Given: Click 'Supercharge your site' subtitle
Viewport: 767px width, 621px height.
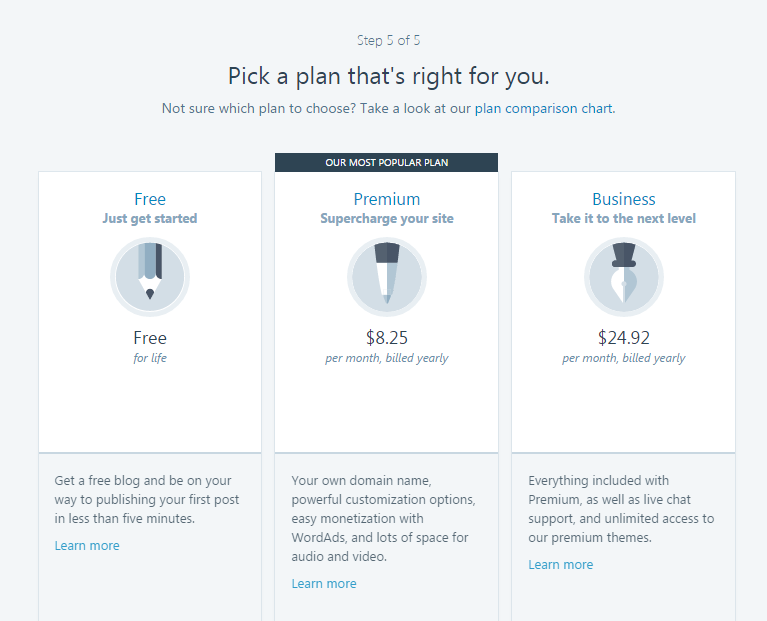Looking at the screenshot, I should [x=387, y=218].
